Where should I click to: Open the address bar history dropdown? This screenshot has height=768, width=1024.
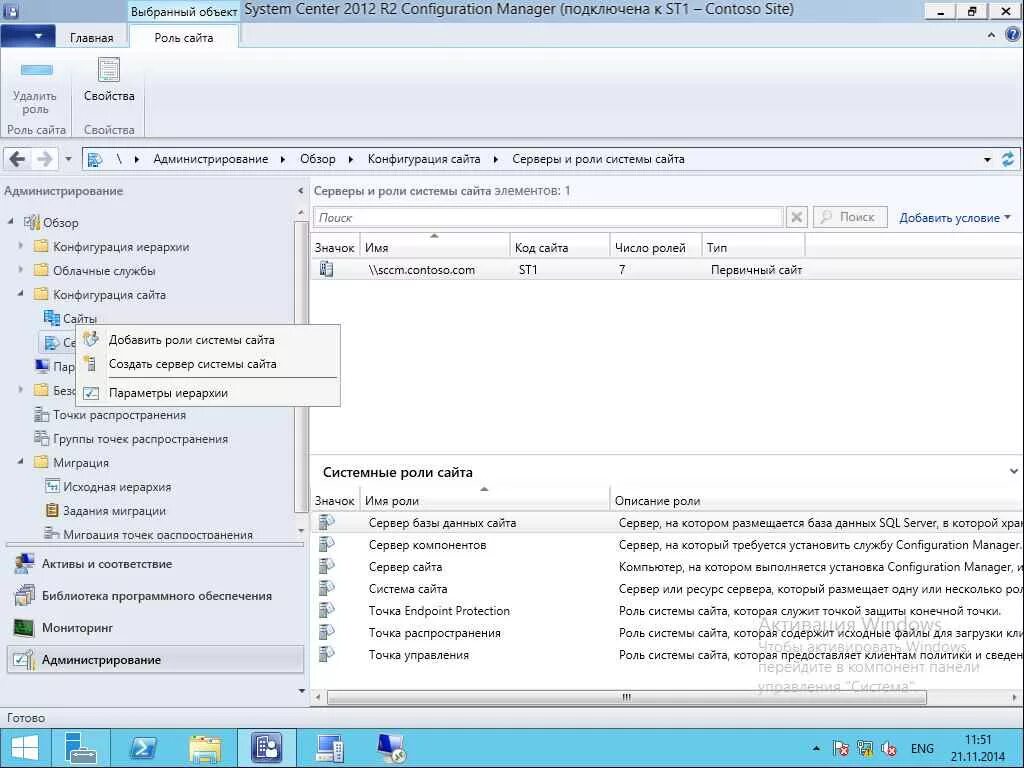point(987,159)
